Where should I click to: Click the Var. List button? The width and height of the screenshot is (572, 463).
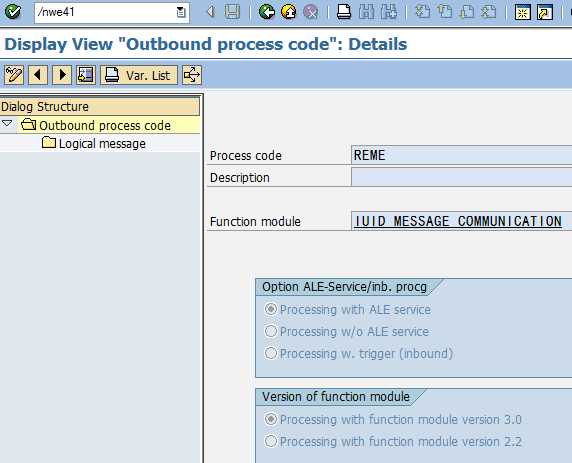(139, 75)
